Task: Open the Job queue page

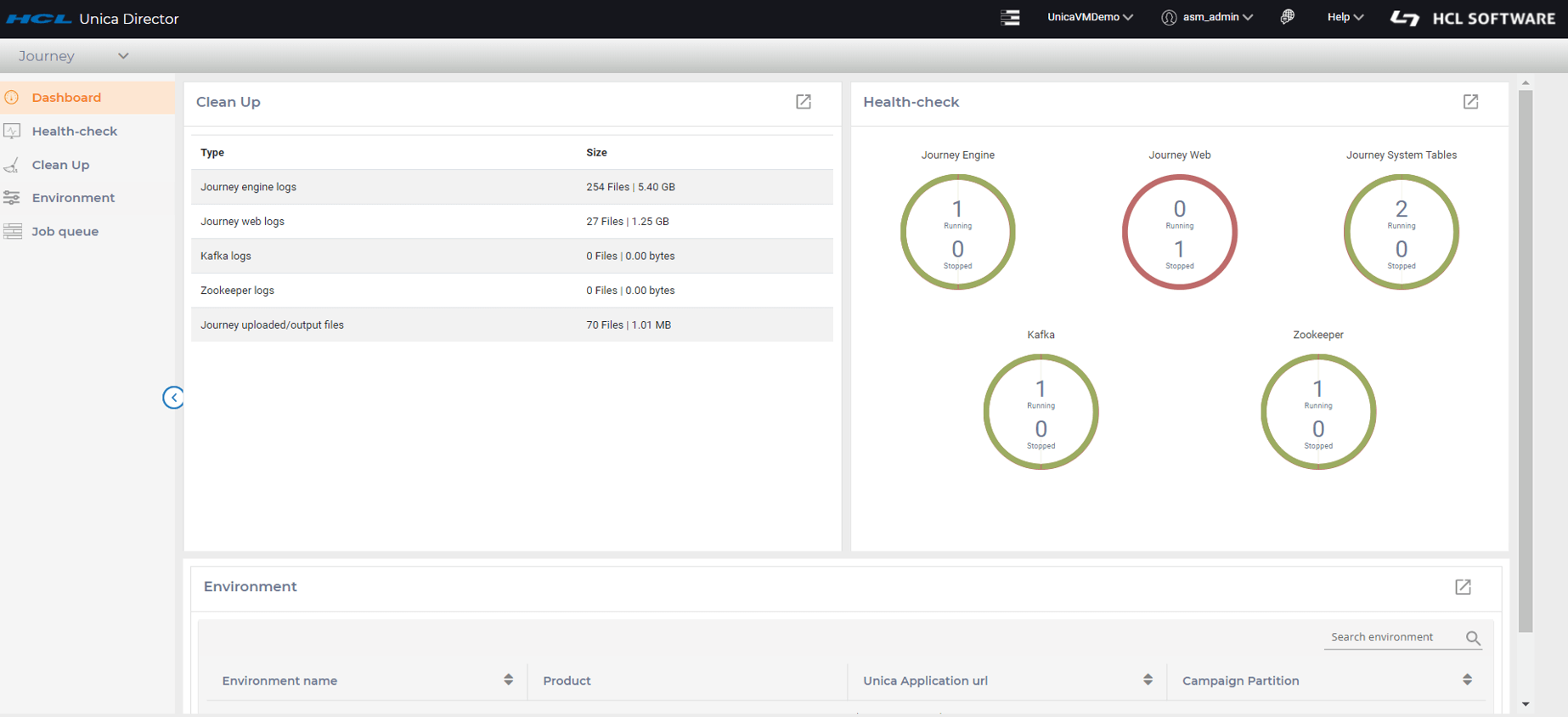Action: pos(65,231)
